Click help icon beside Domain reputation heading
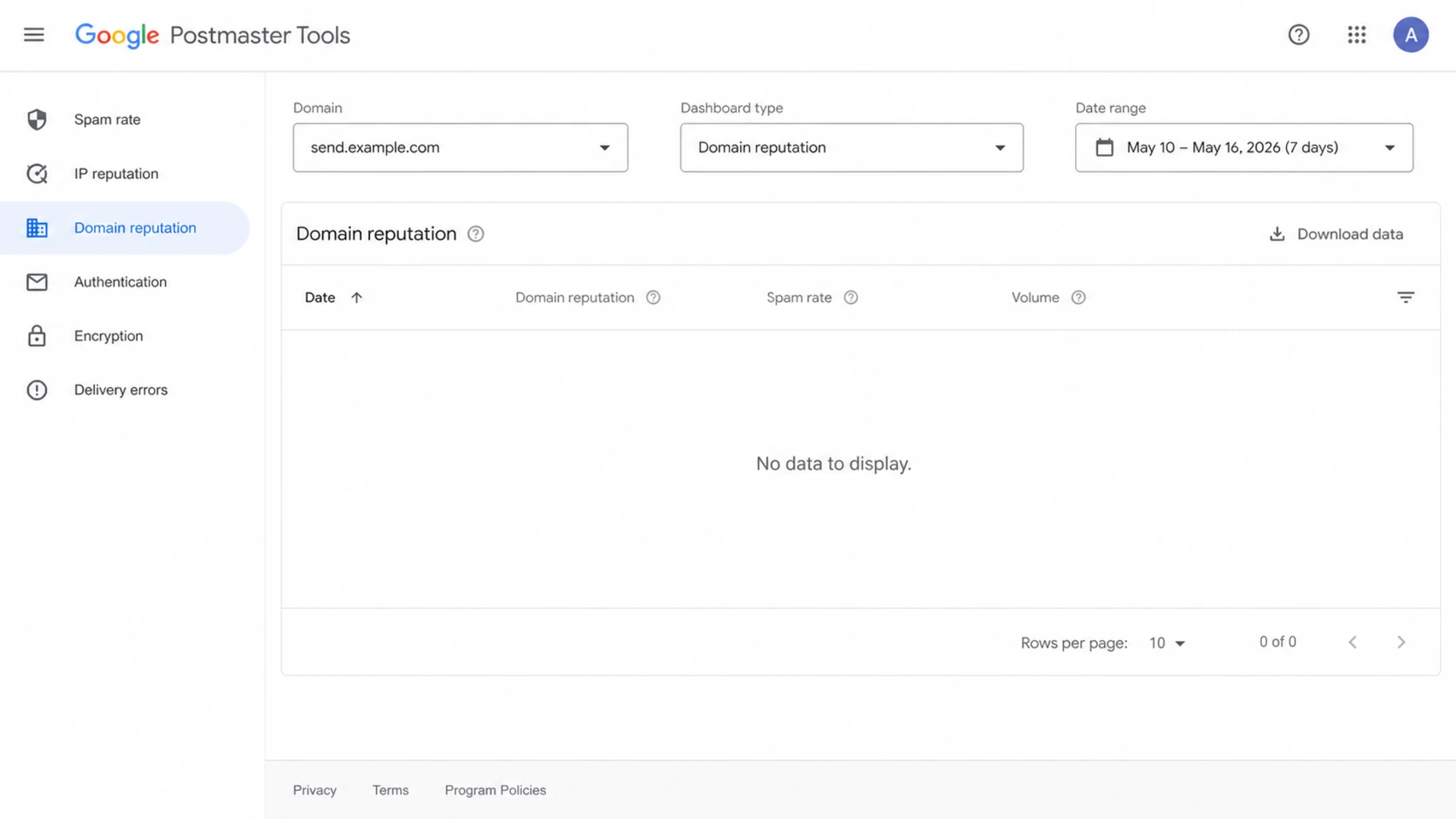Viewport: 1456px width, 819px height. (475, 234)
